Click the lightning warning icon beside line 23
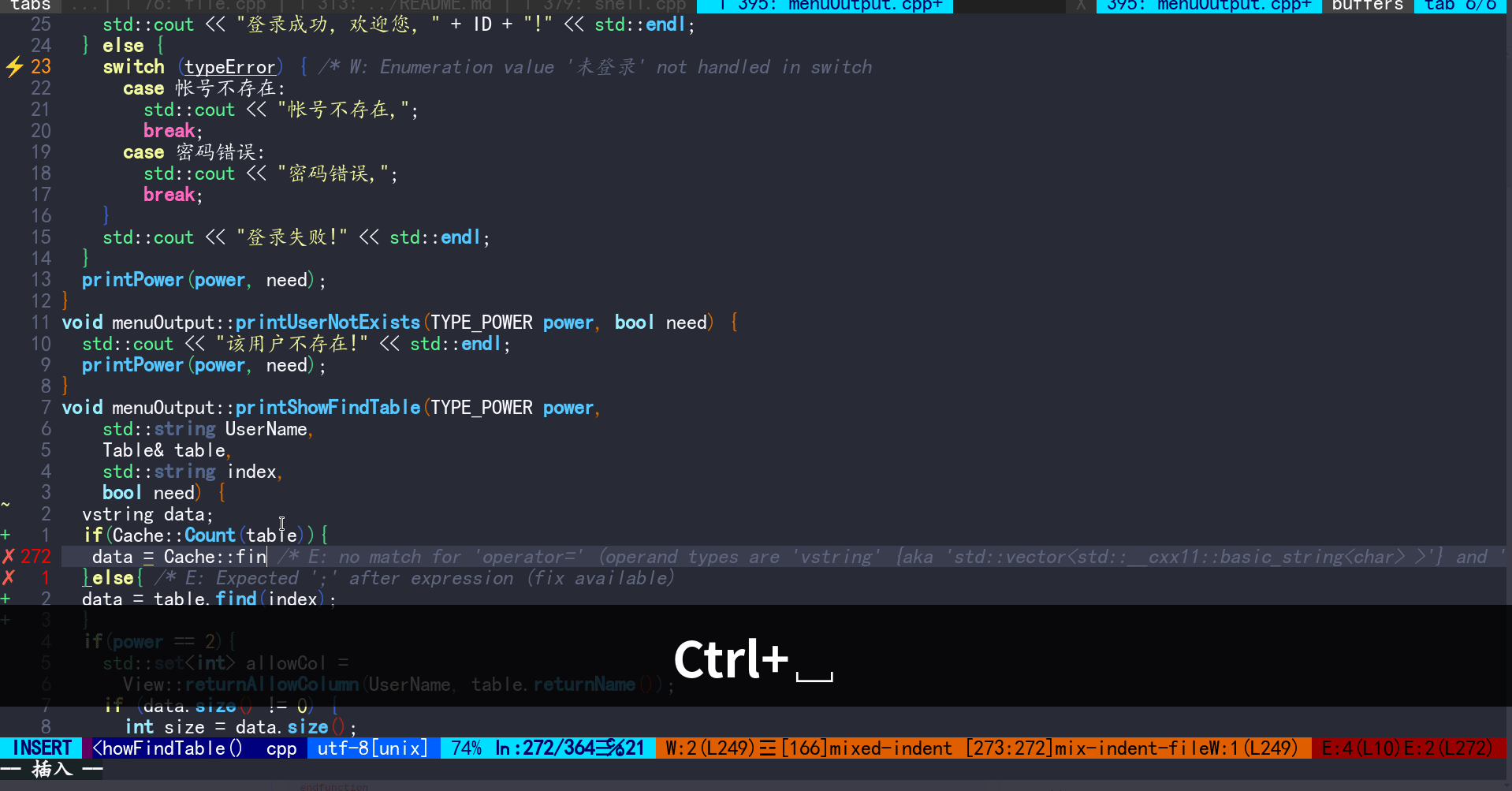Image resolution: width=1512 pixels, height=791 pixels. [x=13, y=67]
